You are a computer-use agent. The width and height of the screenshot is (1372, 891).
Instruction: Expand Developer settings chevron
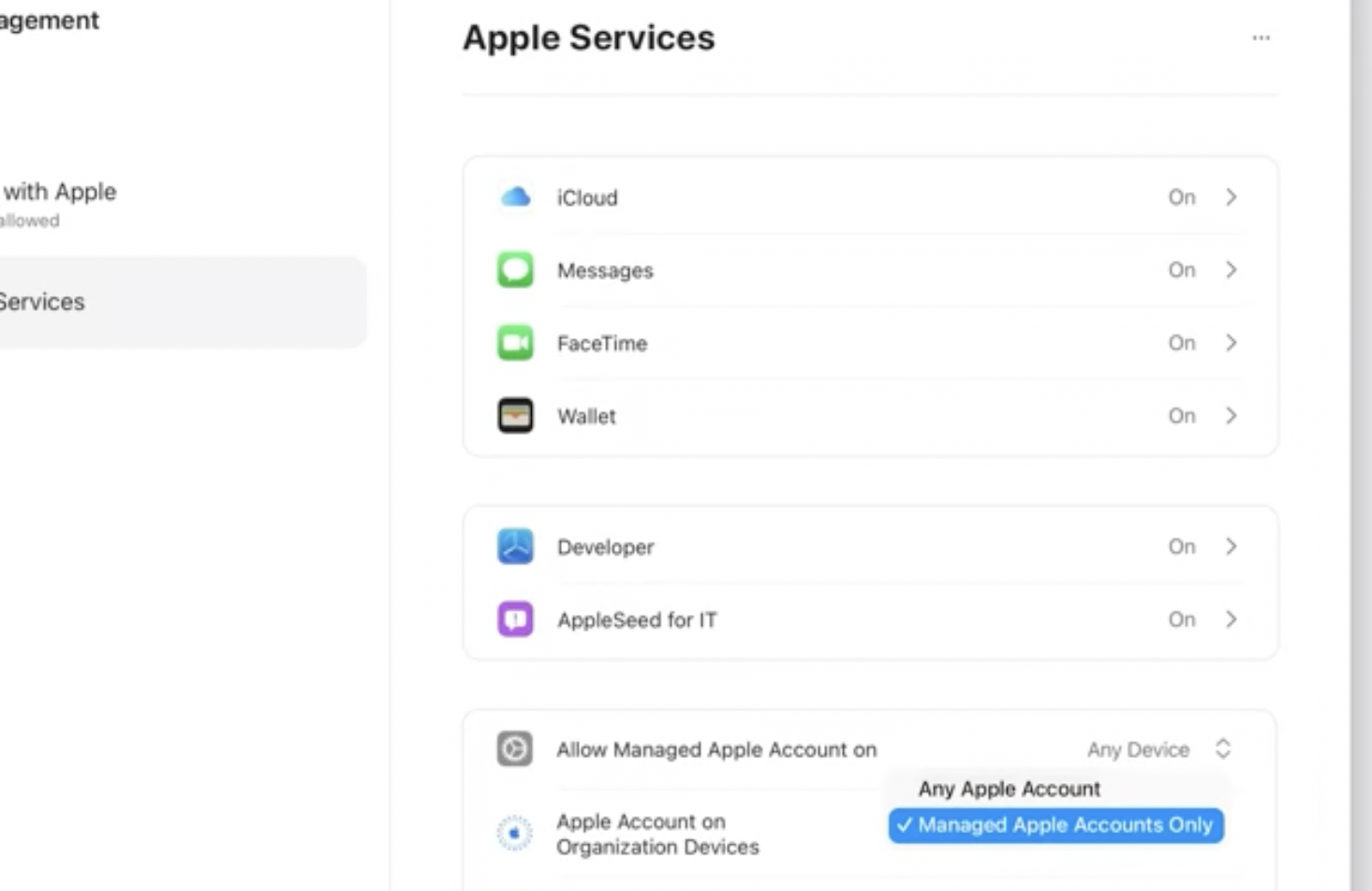1232,546
